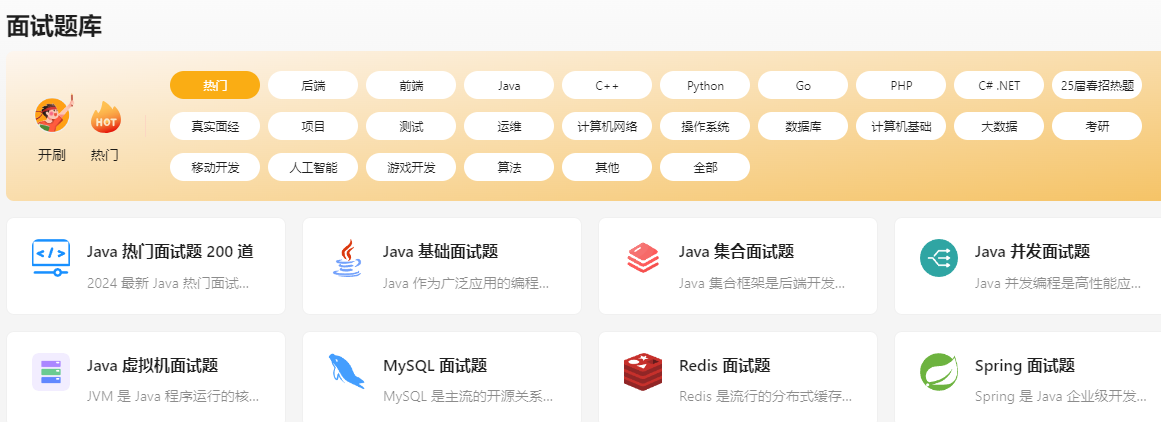Viewport: 1161px width, 422px height.
Task: Select the 大数据 category tab
Action: click(999, 126)
